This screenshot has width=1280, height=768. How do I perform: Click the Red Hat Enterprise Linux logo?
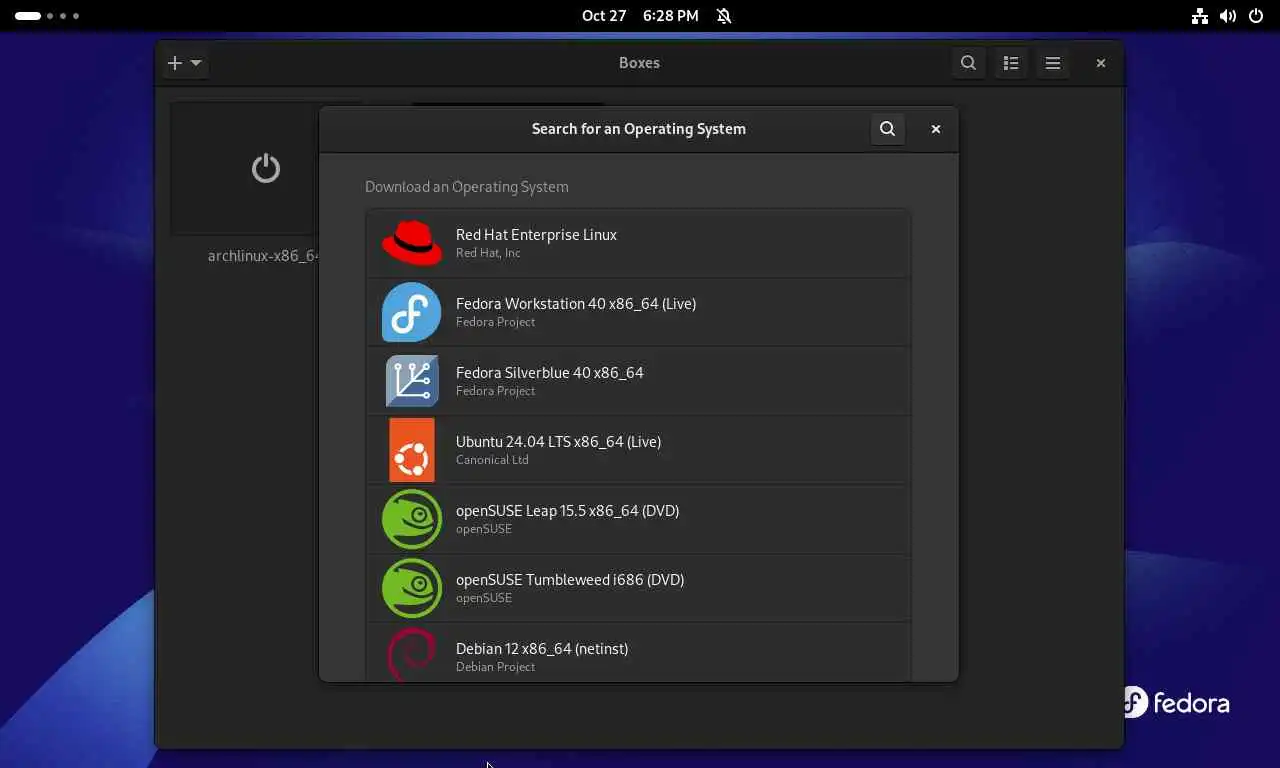412,243
